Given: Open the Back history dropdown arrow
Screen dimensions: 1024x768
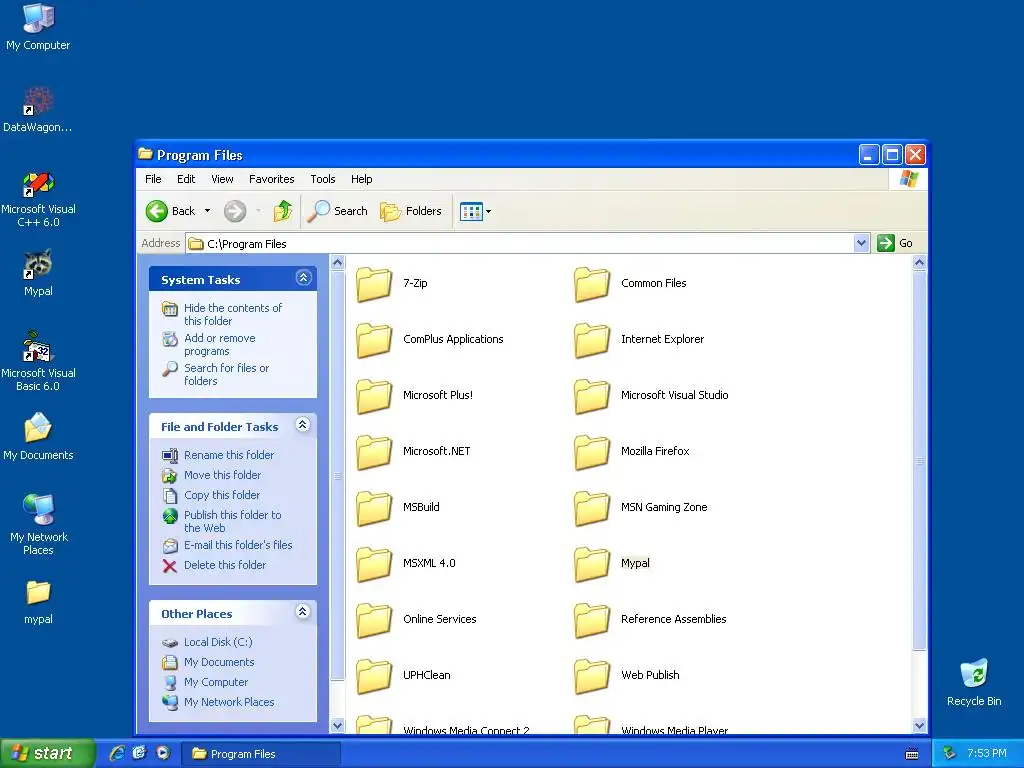Looking at the screenshot, I should [x=207, y=211].
